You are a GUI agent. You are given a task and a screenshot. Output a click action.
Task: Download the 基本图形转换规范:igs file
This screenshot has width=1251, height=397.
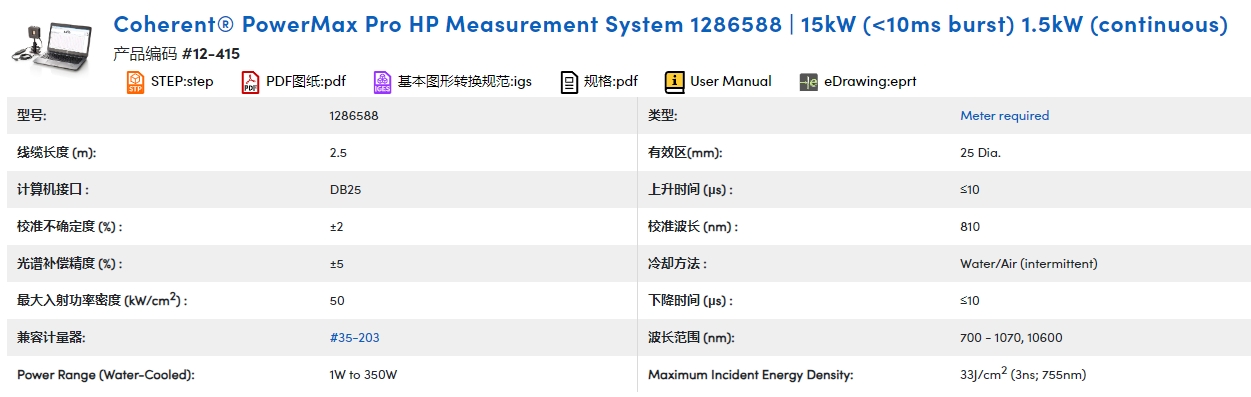tap(465, 82)
